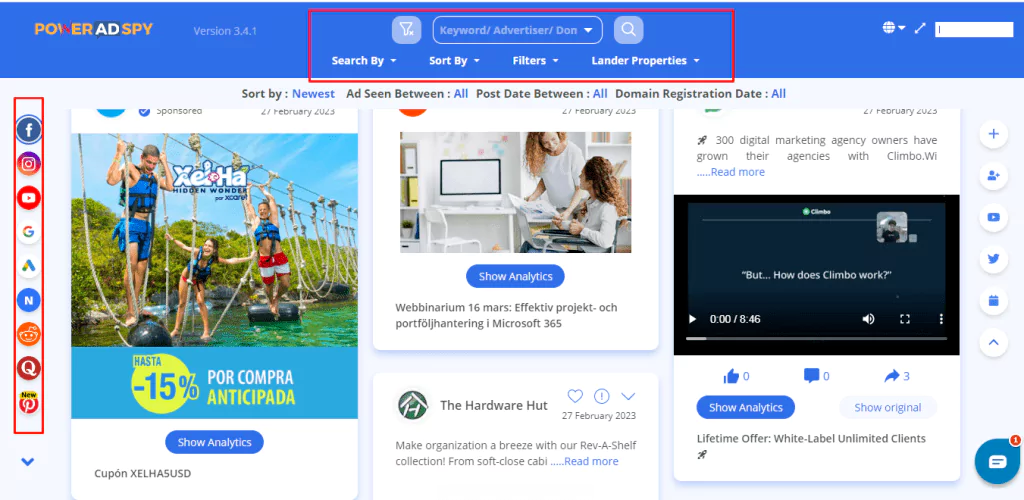This screenshot has width=1024, height=500.
Task: Click the comments icon on Climbo ad
Action: tap(812, 376)
